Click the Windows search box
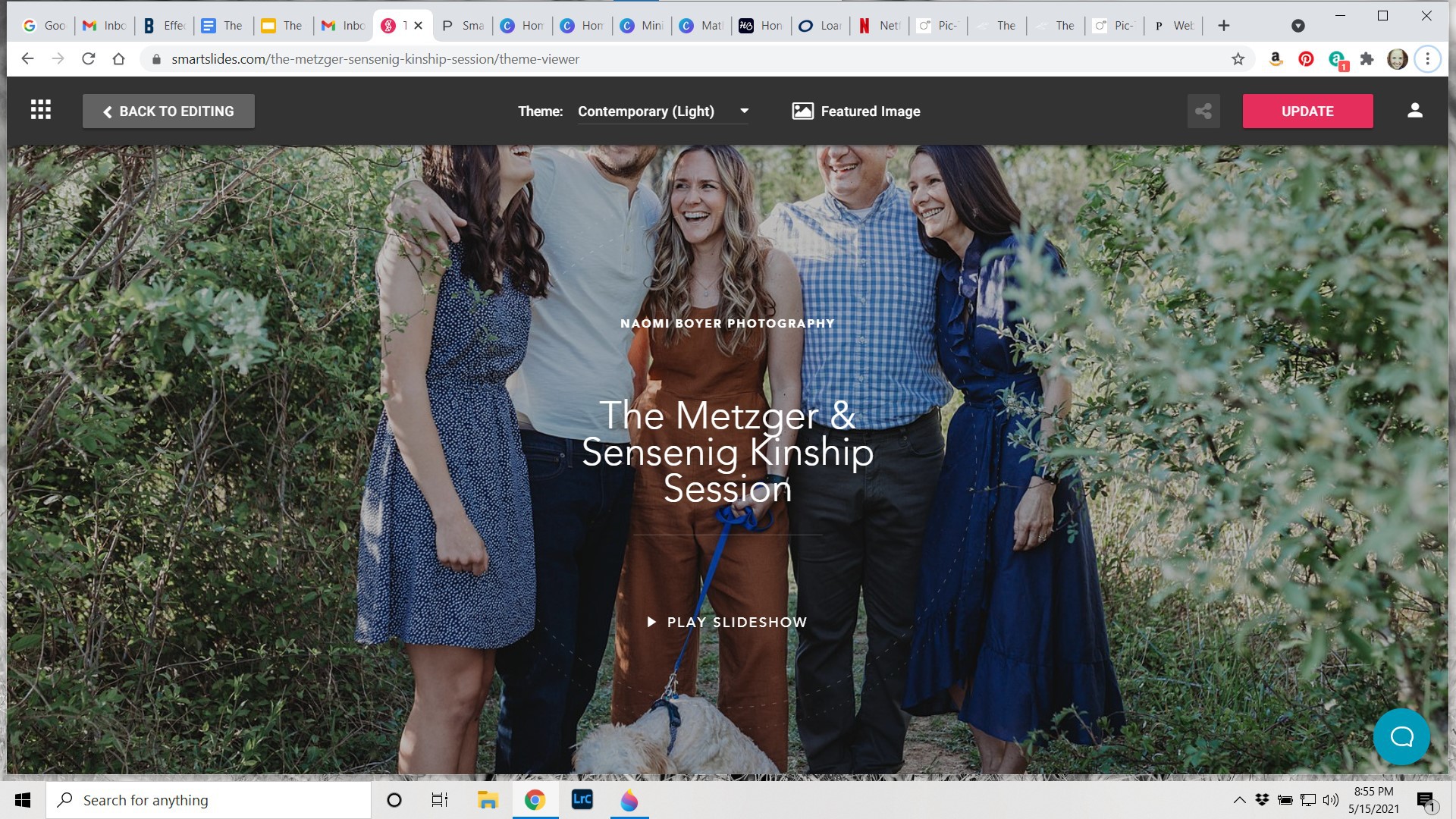The height and width of the screenshot is (819, 1456). click(x=209, y=800)
